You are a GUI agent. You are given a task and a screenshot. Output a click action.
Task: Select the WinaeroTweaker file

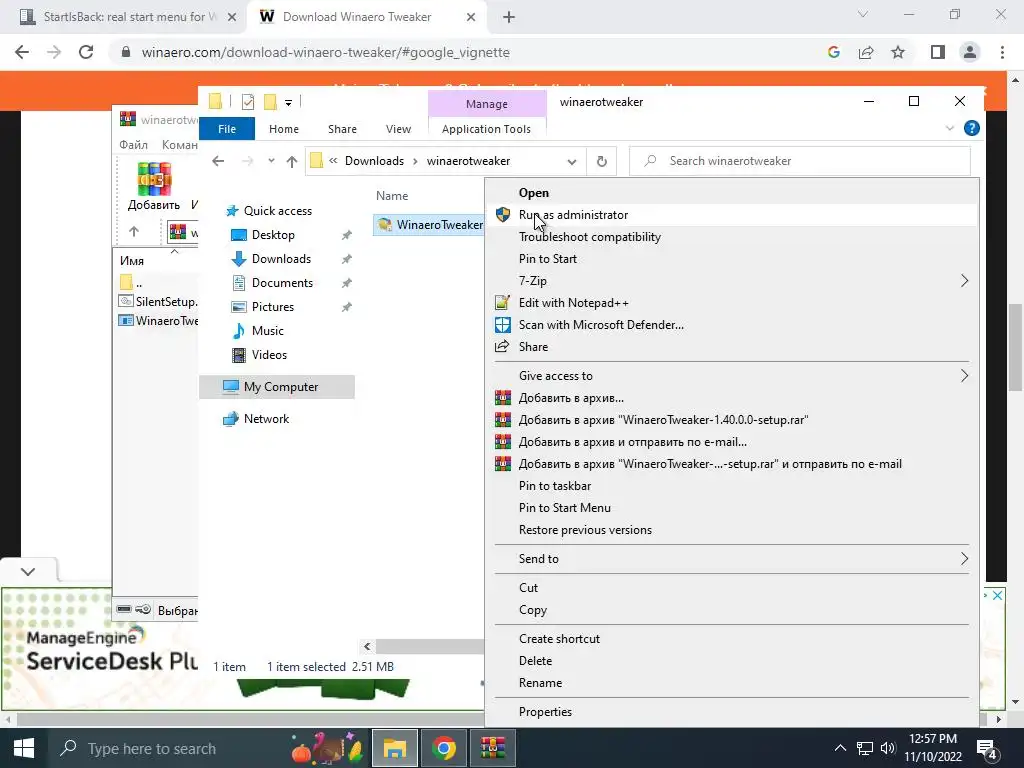point(430,225)
